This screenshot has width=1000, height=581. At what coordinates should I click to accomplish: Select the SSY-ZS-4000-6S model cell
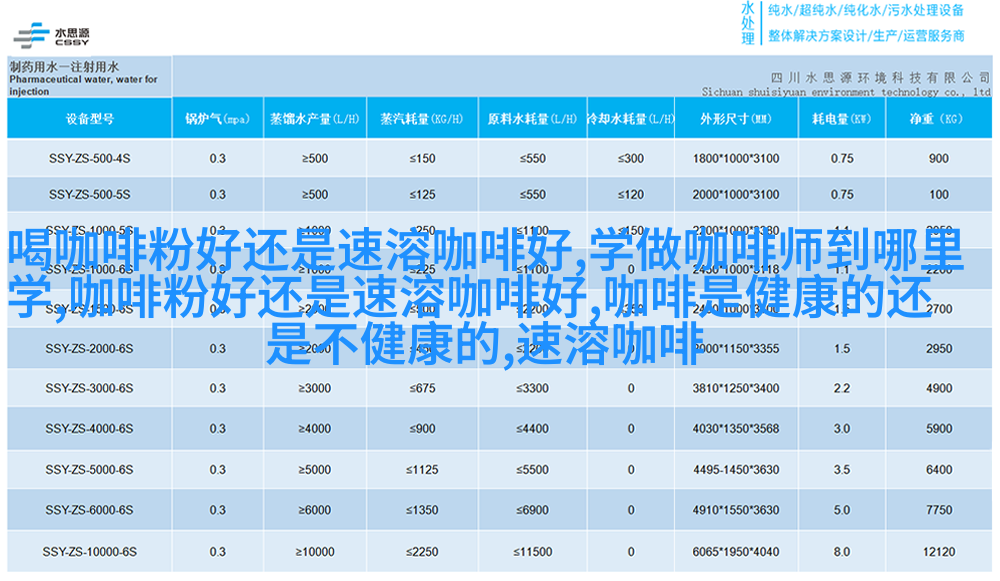(89, 429)
